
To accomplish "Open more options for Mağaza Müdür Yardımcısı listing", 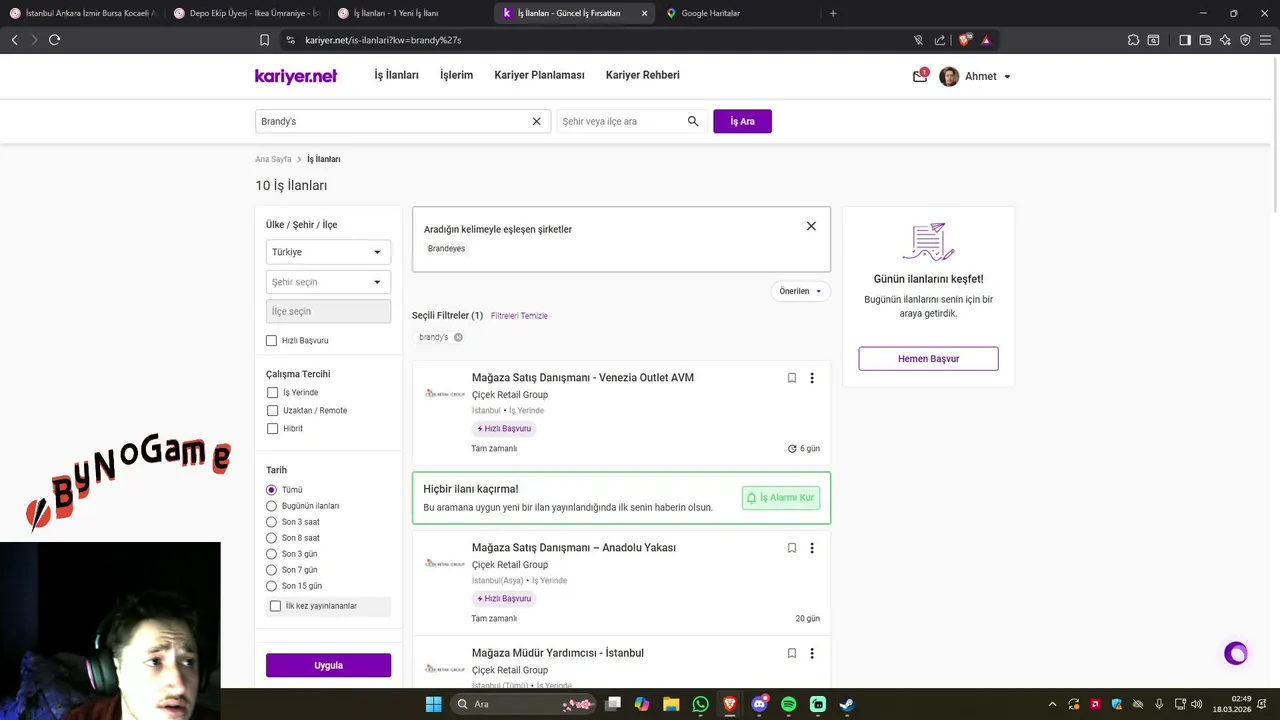I will tap(812, 653).
